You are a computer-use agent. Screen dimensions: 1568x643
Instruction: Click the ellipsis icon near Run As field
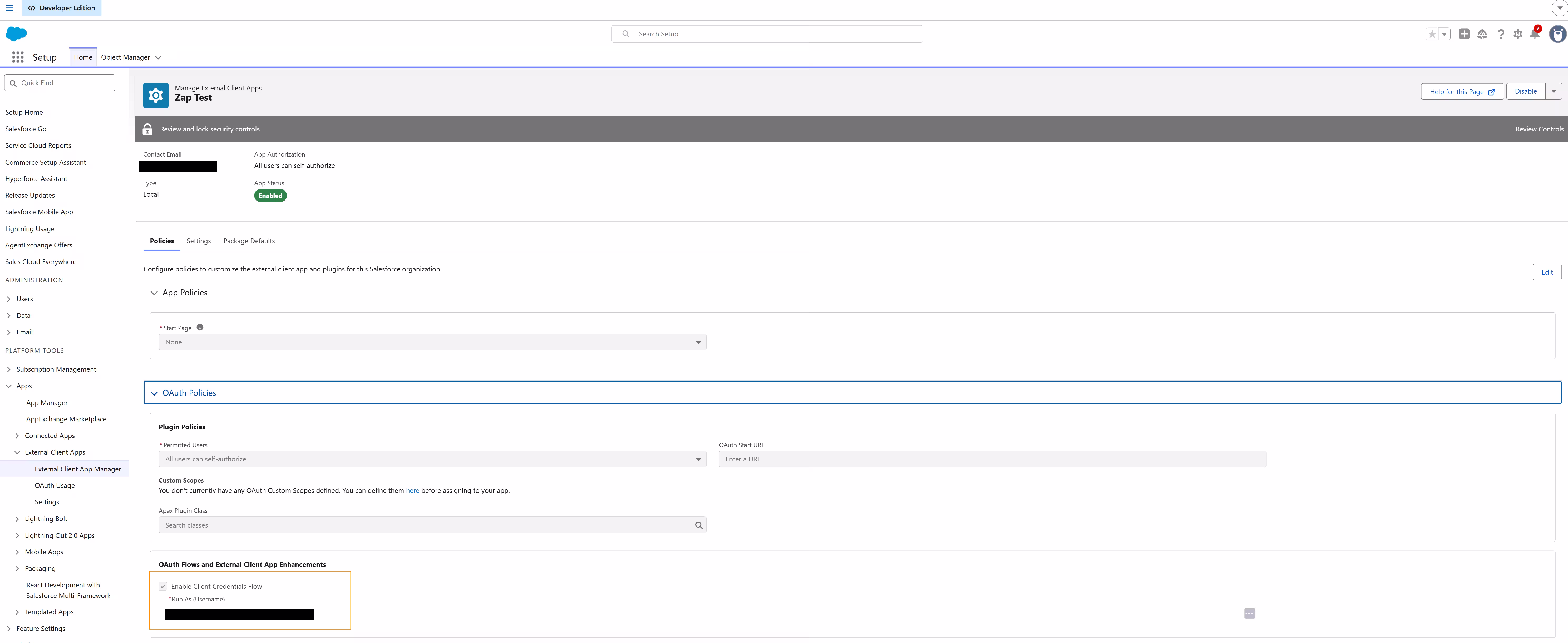tap(1250, 614)
